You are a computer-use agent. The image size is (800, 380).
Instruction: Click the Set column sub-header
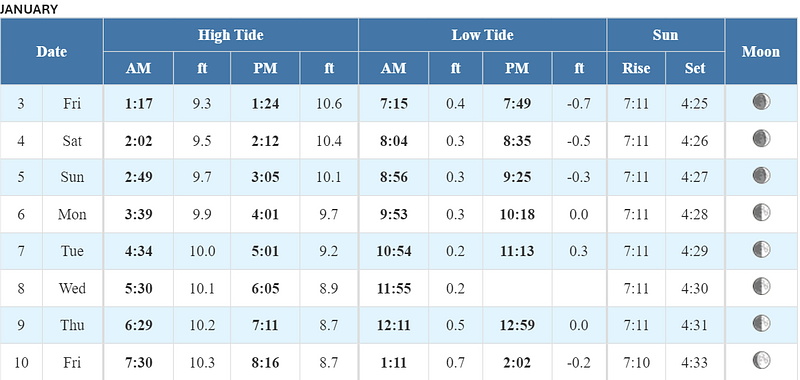(x=695, y=68)
